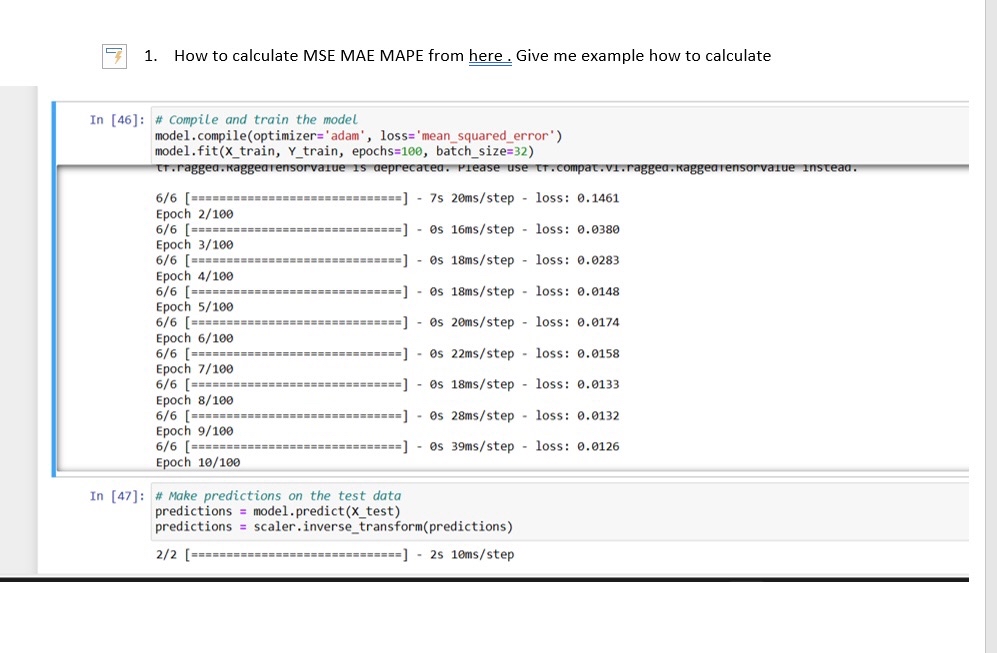This screenshot has height=653, width=997.
Task: Click the lightning bolt screenshot icon
Action: 113,56
